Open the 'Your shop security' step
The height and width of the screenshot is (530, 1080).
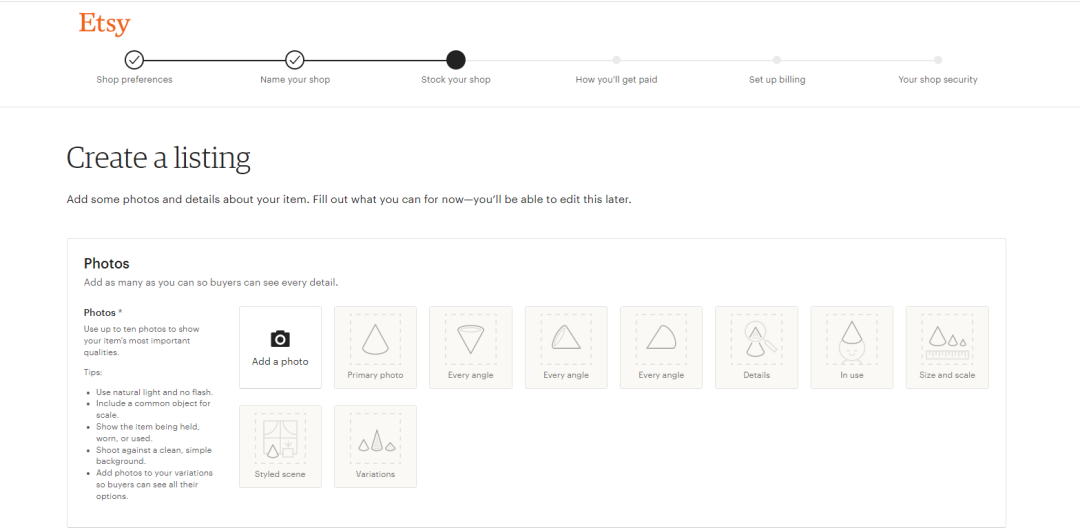[x=938, y=80]
